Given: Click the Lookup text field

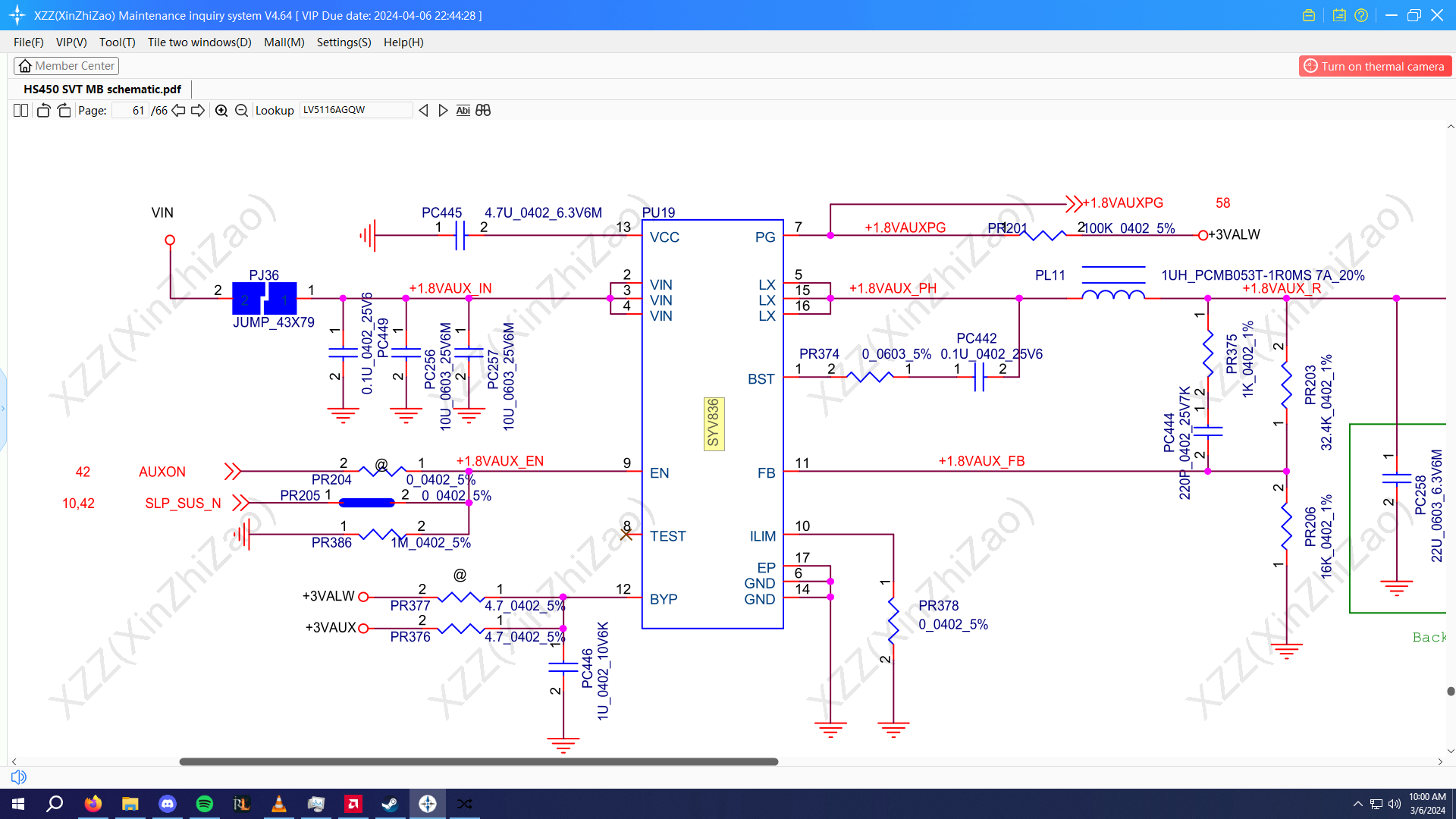Looking at the screenshot, I should click(355, 111).
